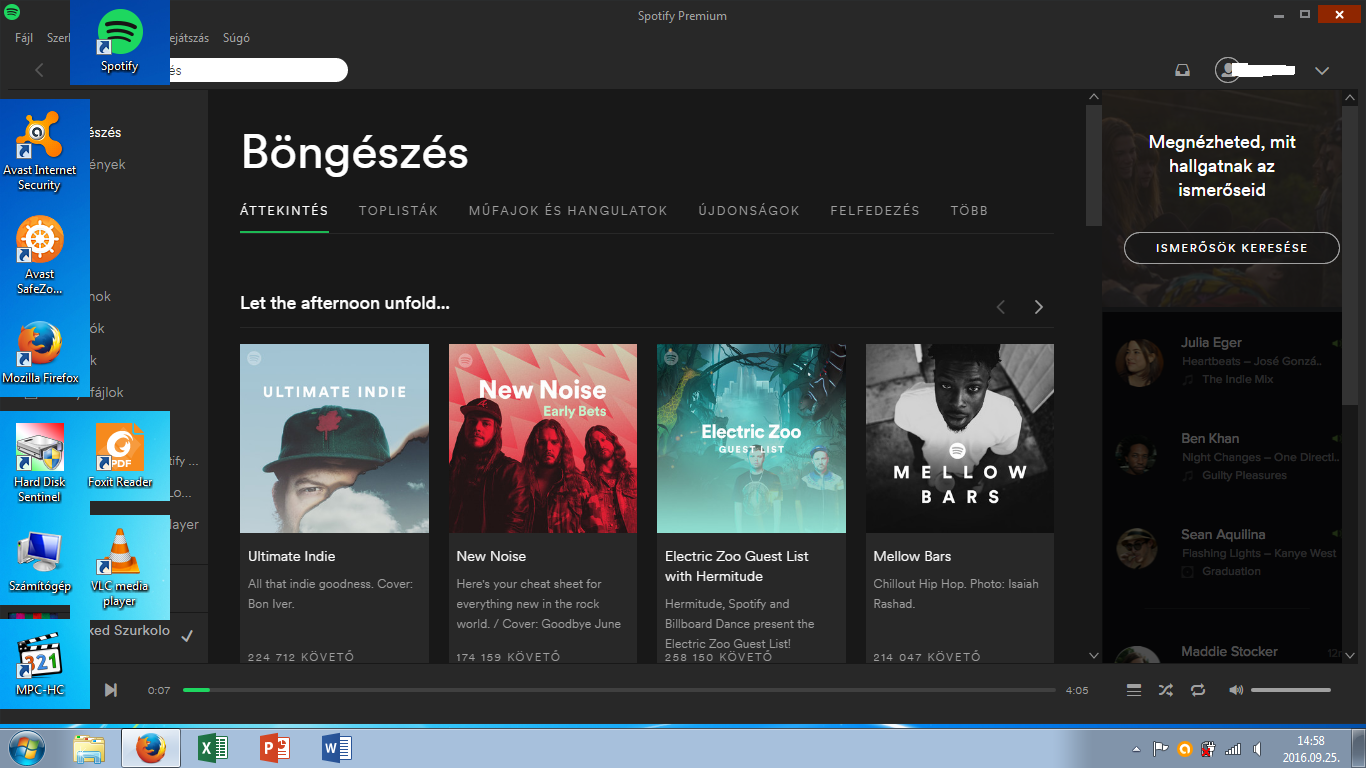Click the main content scroll down arrow
Viewport: 1366px width, 768px height.
pos(1093,655)
